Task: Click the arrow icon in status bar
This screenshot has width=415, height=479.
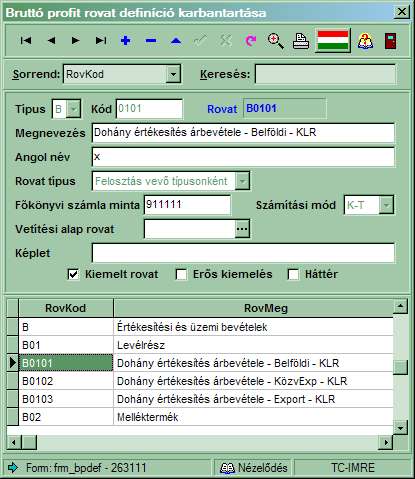Action: [x=13, y=467]
